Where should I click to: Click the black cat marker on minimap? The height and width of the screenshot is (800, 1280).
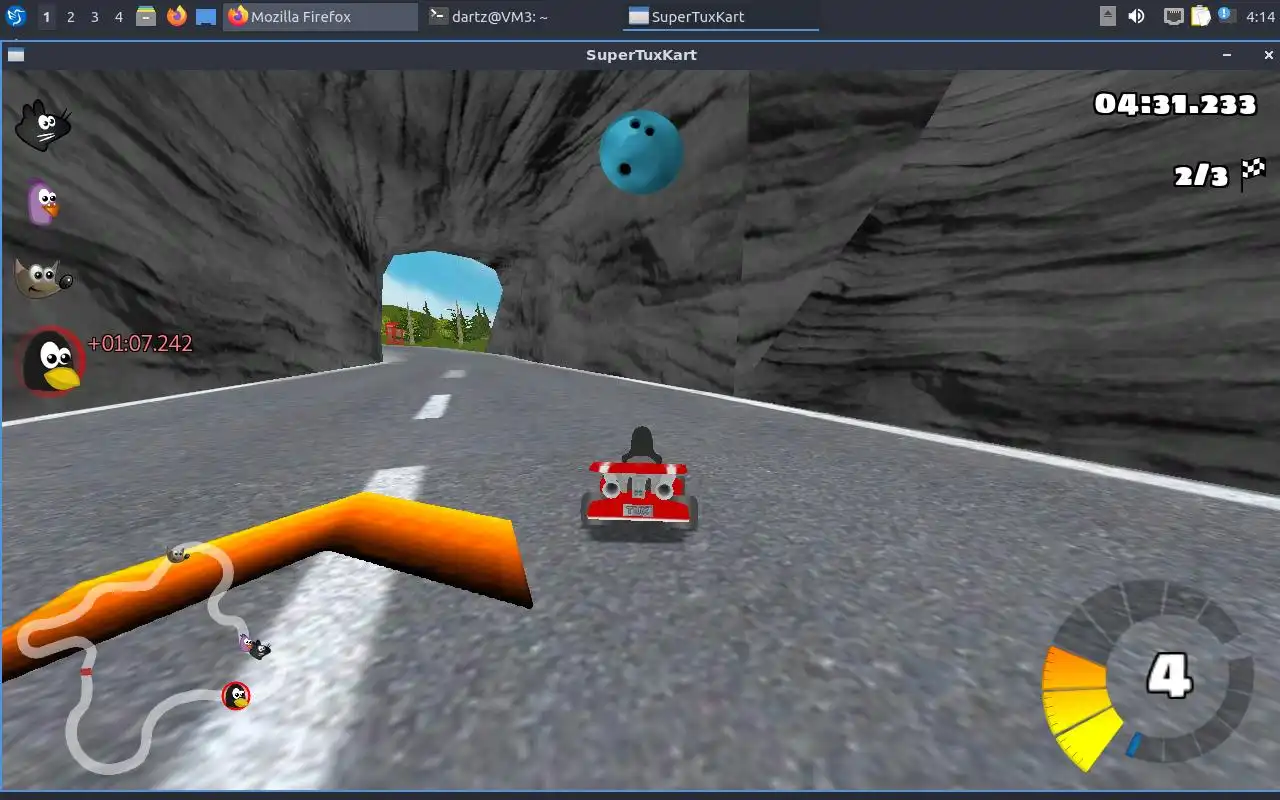[x=259, y=649]
